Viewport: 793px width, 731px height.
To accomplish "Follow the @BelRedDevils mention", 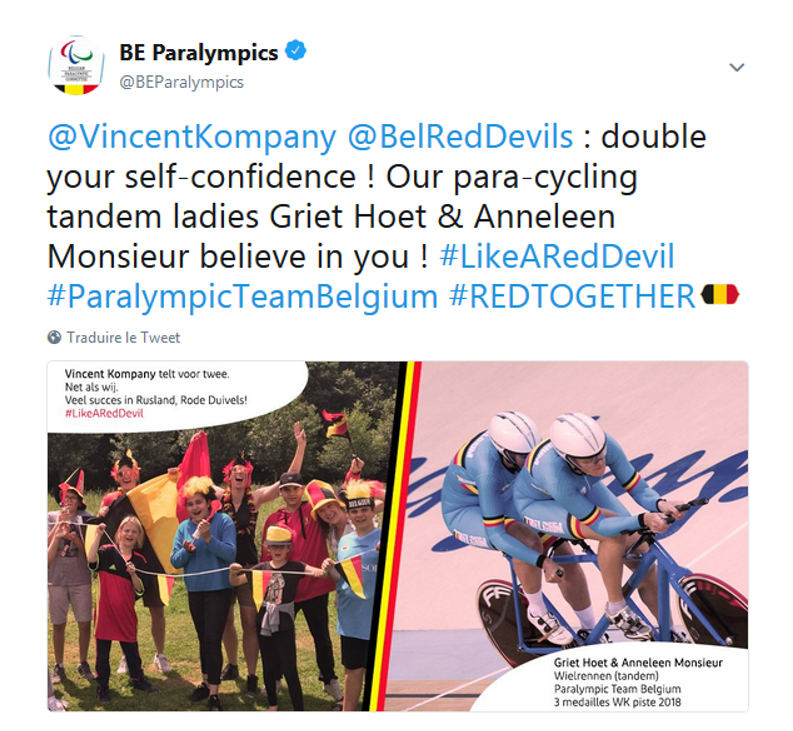I will [461, 137].
